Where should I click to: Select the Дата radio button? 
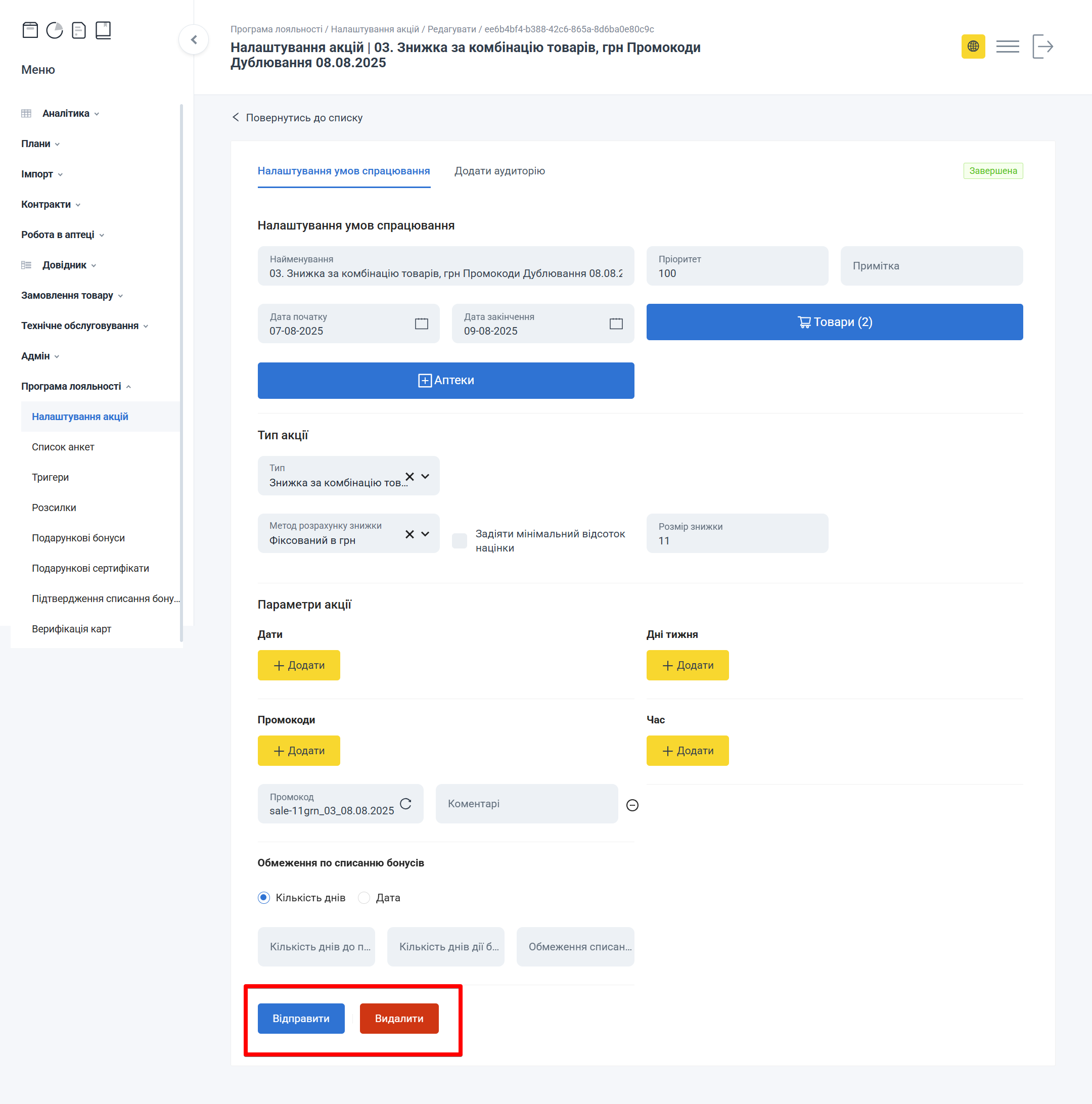click(364, 898)
